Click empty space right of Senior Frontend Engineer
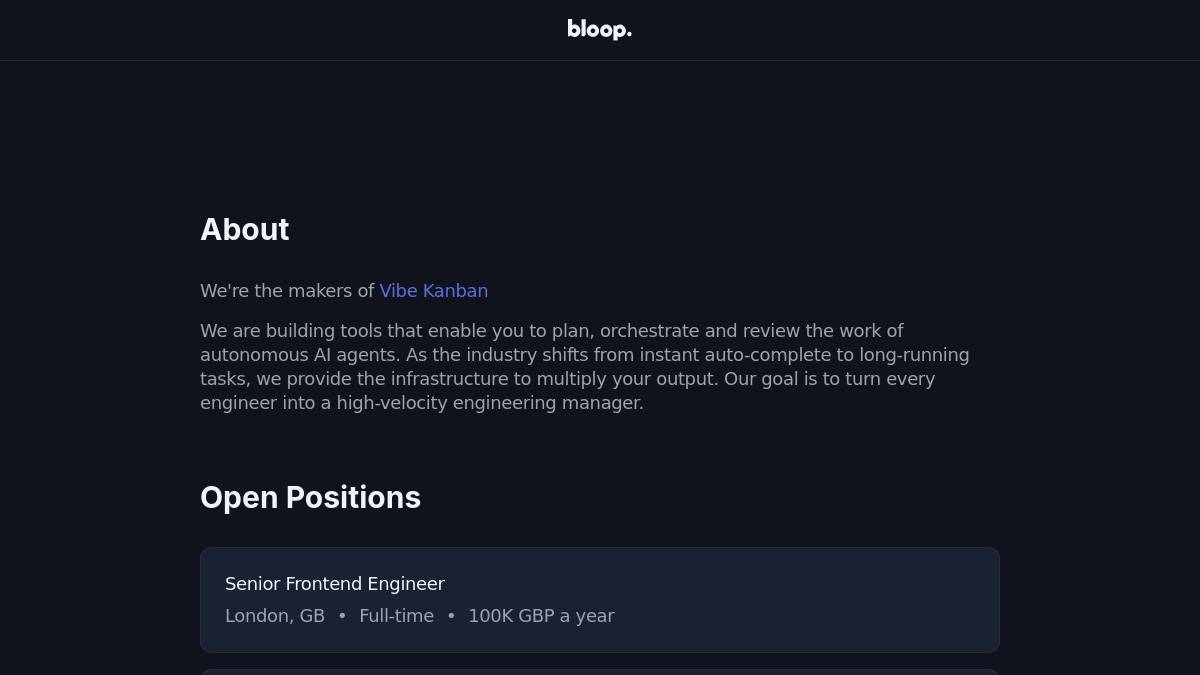This screenshot has height=675, width=1200. point(720,584)
